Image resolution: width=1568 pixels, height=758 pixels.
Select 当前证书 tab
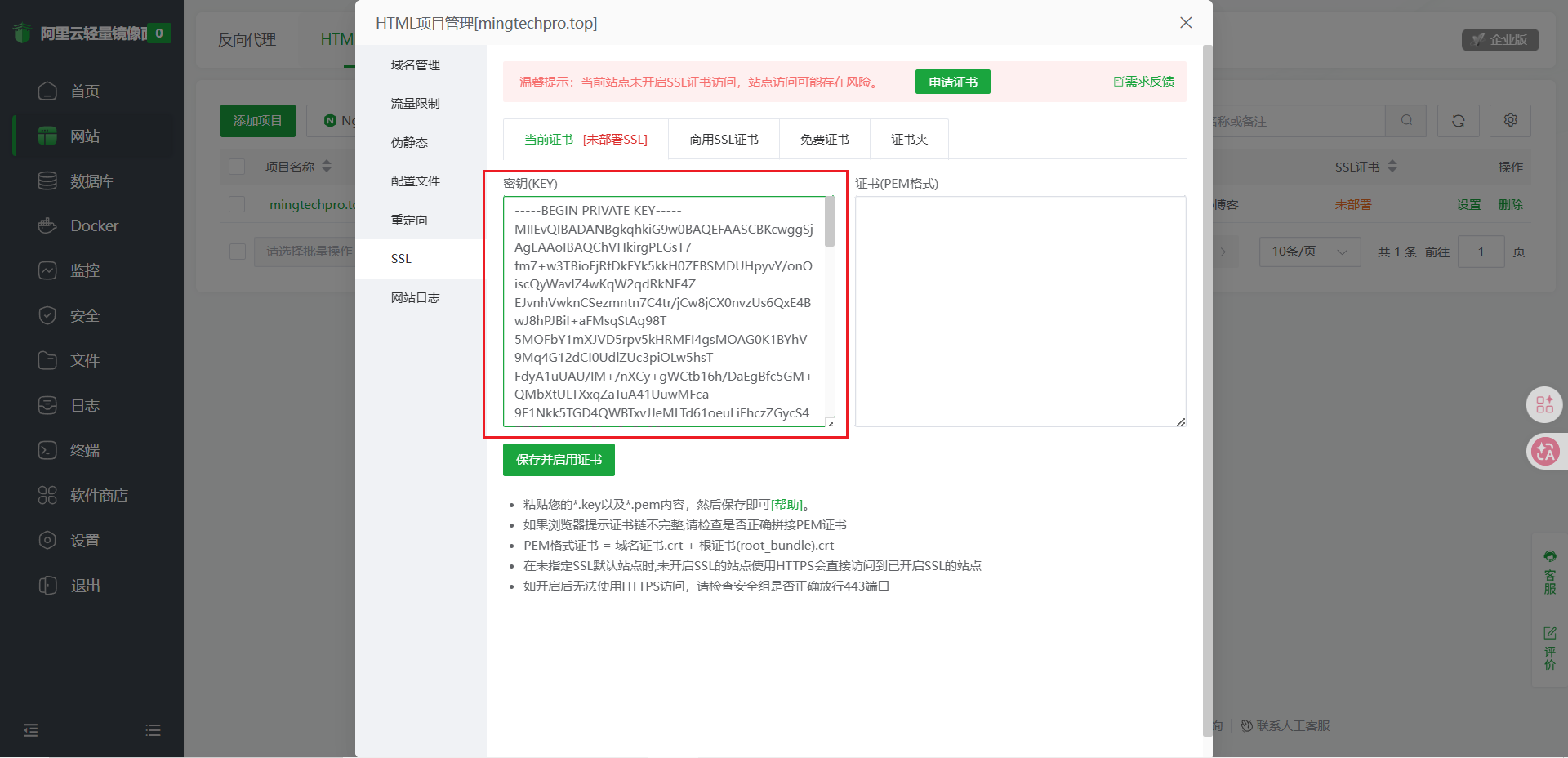(586, 140)
